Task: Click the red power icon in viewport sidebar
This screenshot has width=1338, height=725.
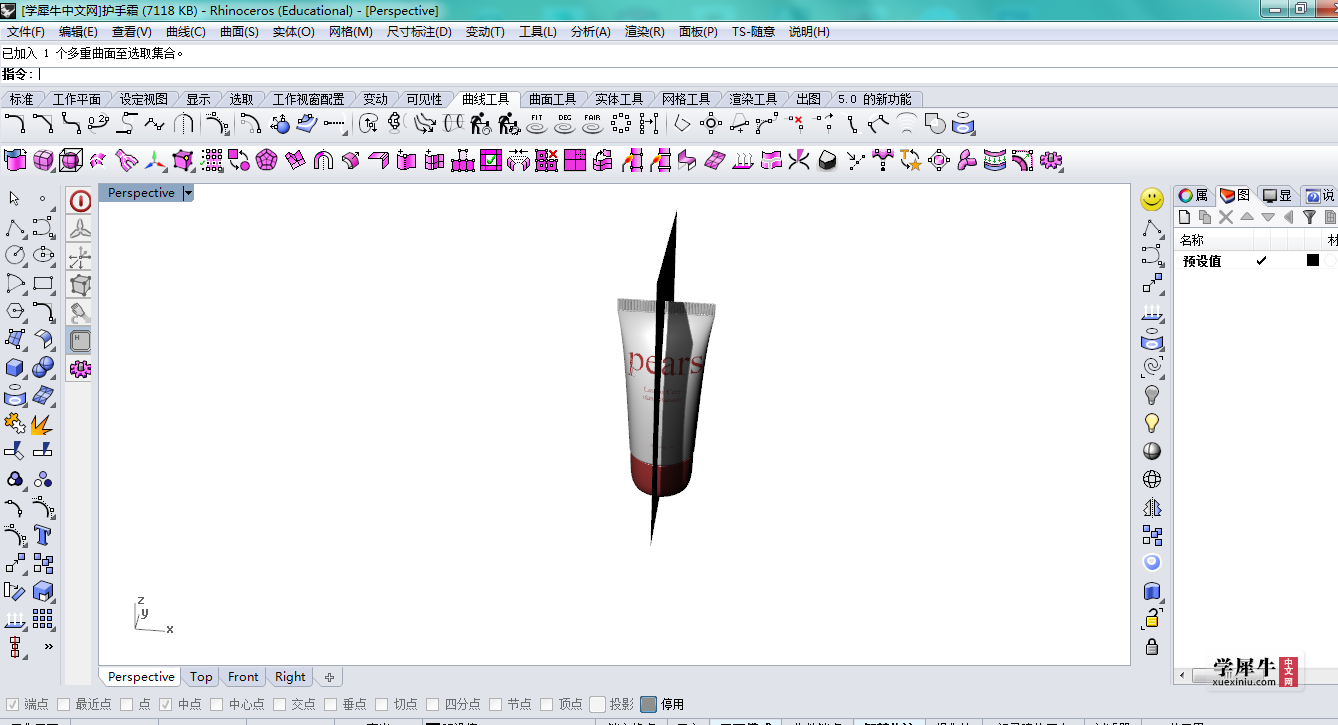Action: point(80,200)
